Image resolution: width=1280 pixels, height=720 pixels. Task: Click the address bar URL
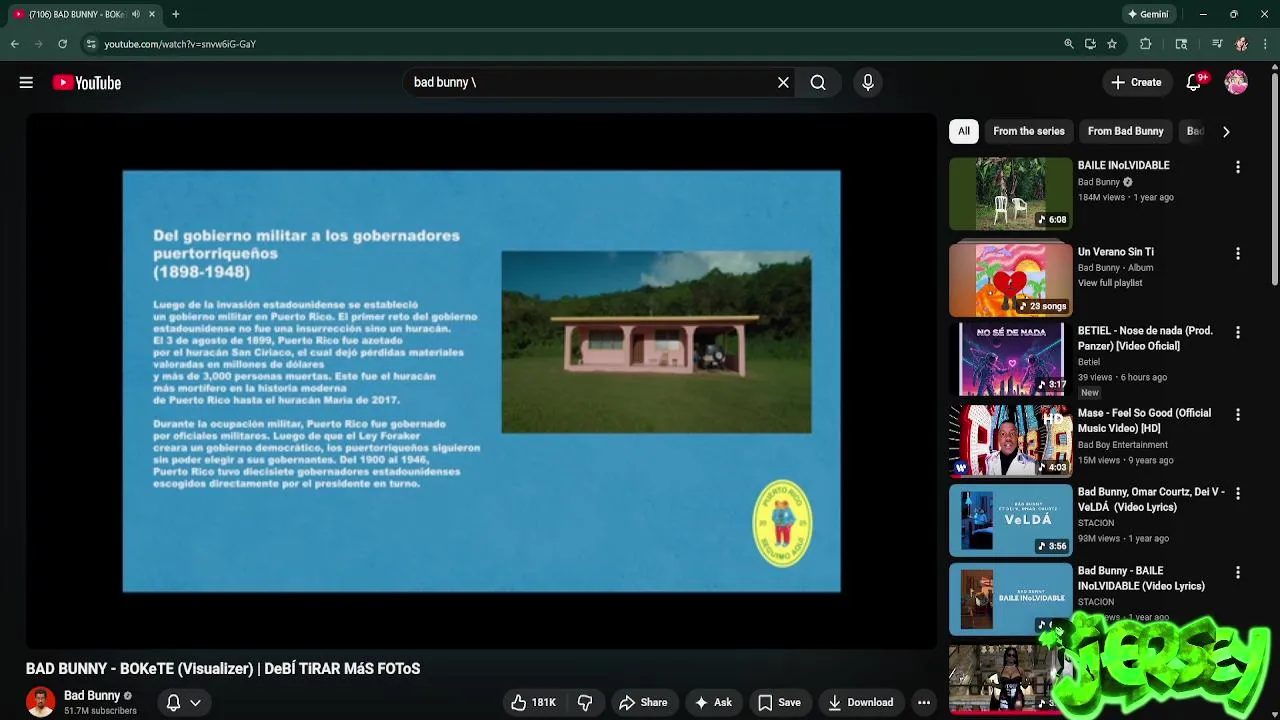(x=180, y=44)
